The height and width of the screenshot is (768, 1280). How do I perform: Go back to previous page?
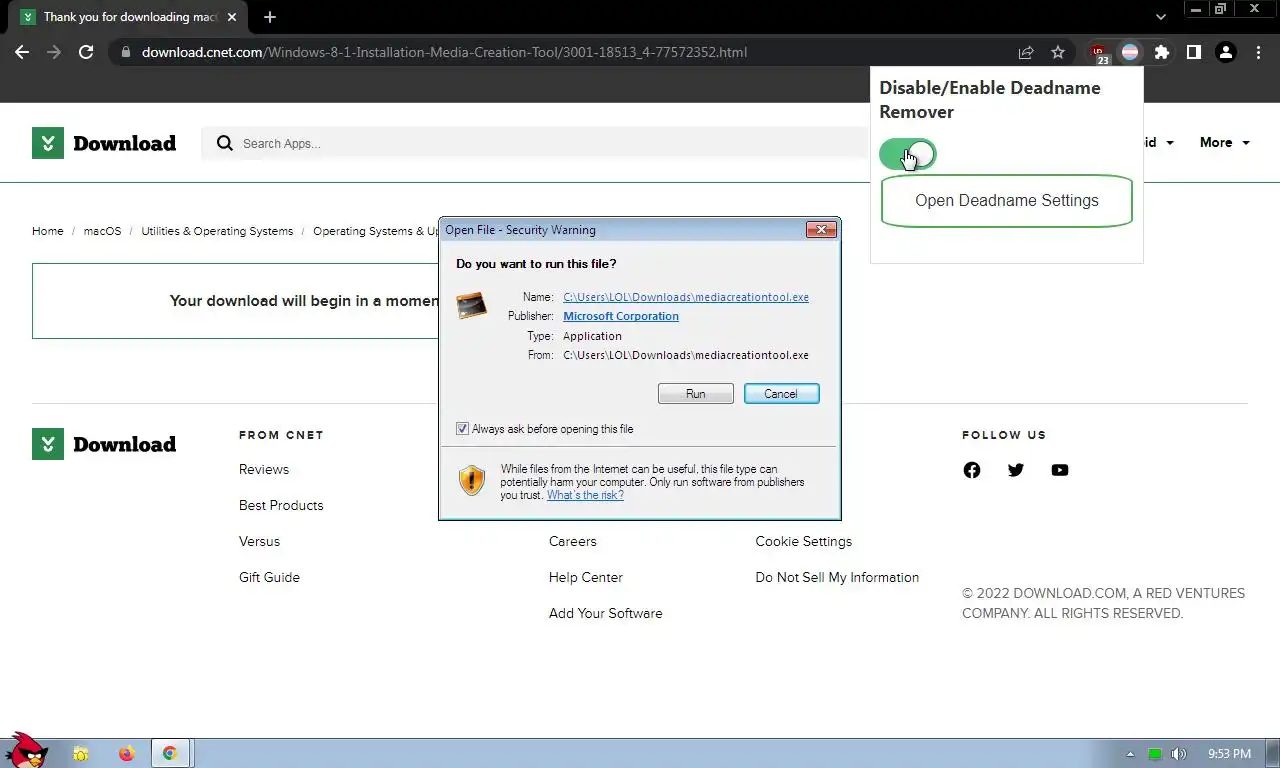(x=22, y=52)
